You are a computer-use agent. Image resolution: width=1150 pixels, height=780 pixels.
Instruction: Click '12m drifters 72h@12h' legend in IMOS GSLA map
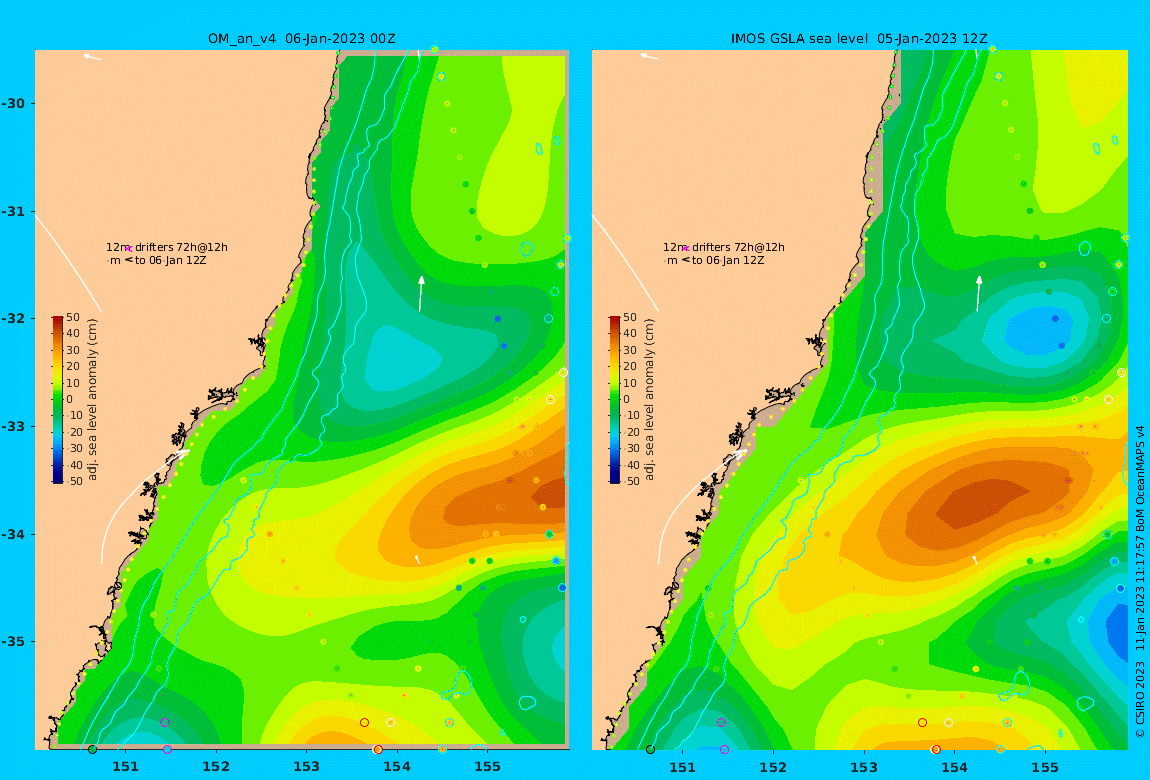724,247
